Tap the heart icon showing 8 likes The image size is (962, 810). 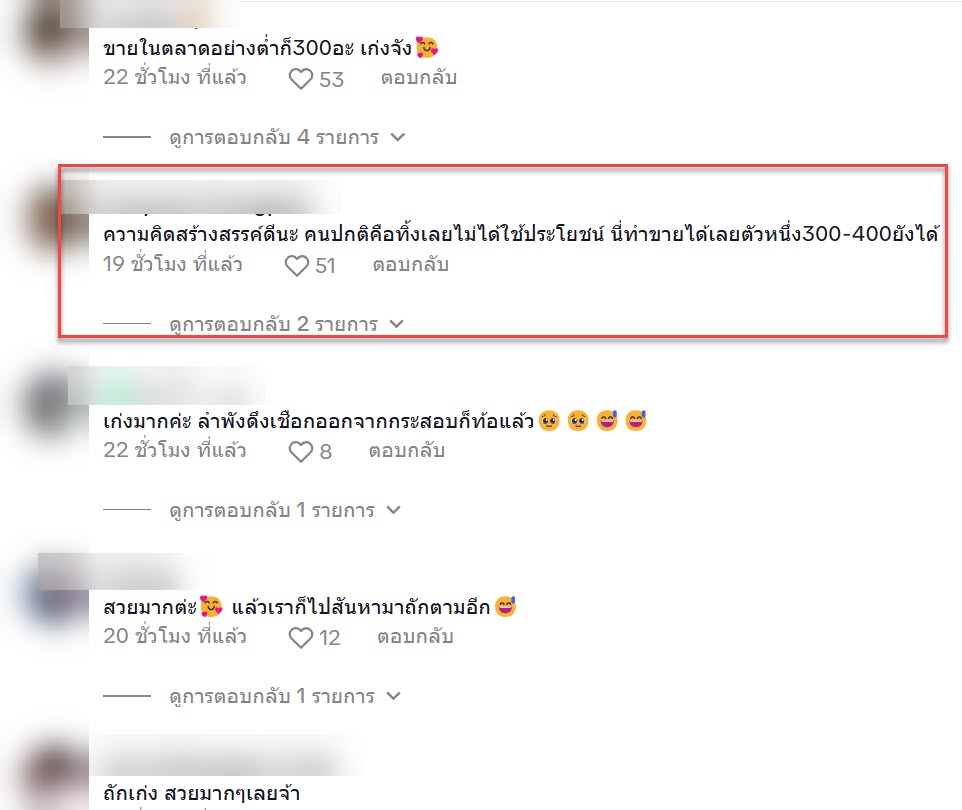tap(301, 452)
